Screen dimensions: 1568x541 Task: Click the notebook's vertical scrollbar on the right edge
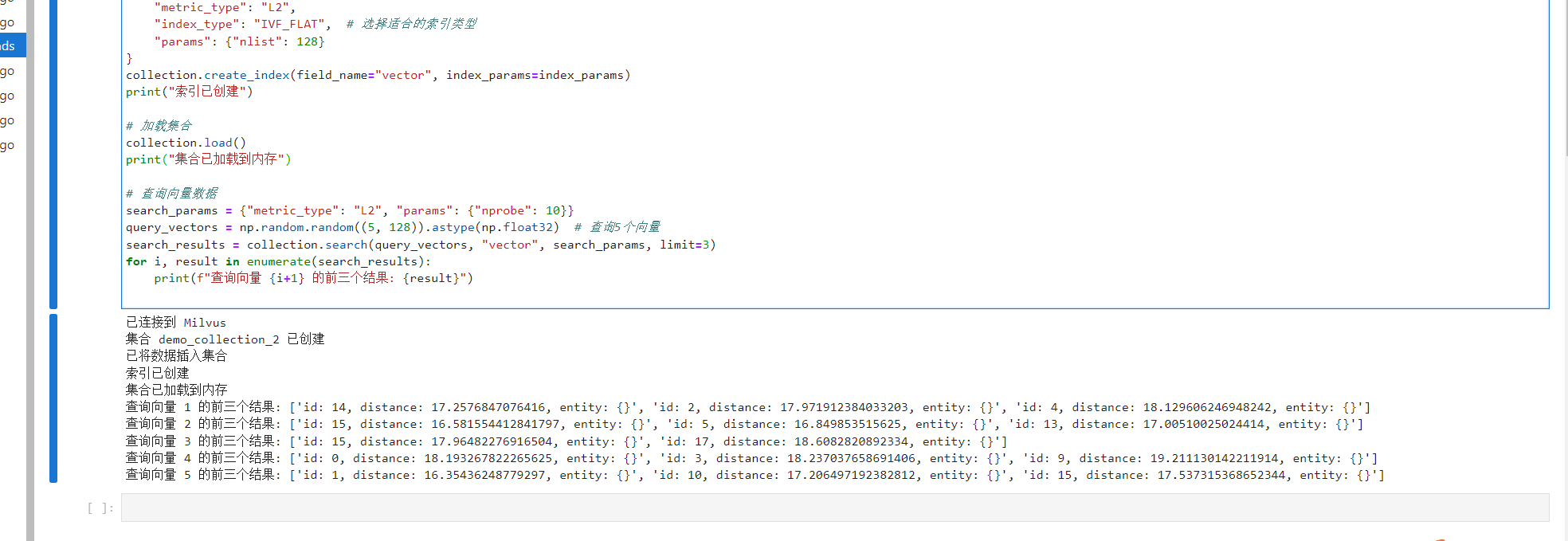[1564, 78]
